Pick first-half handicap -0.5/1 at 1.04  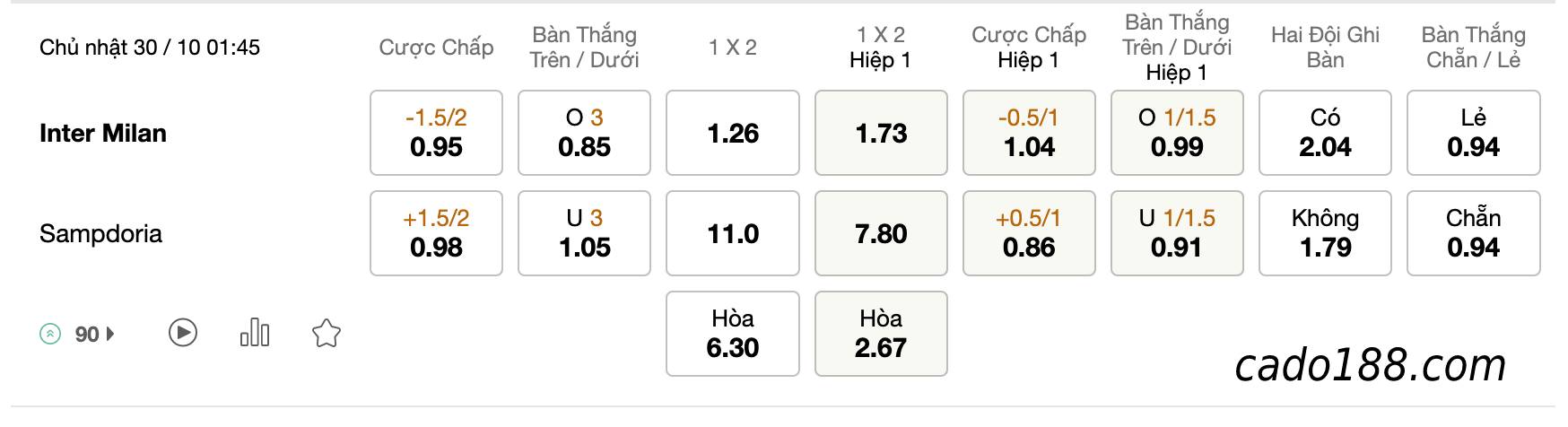click(1029, 133)
